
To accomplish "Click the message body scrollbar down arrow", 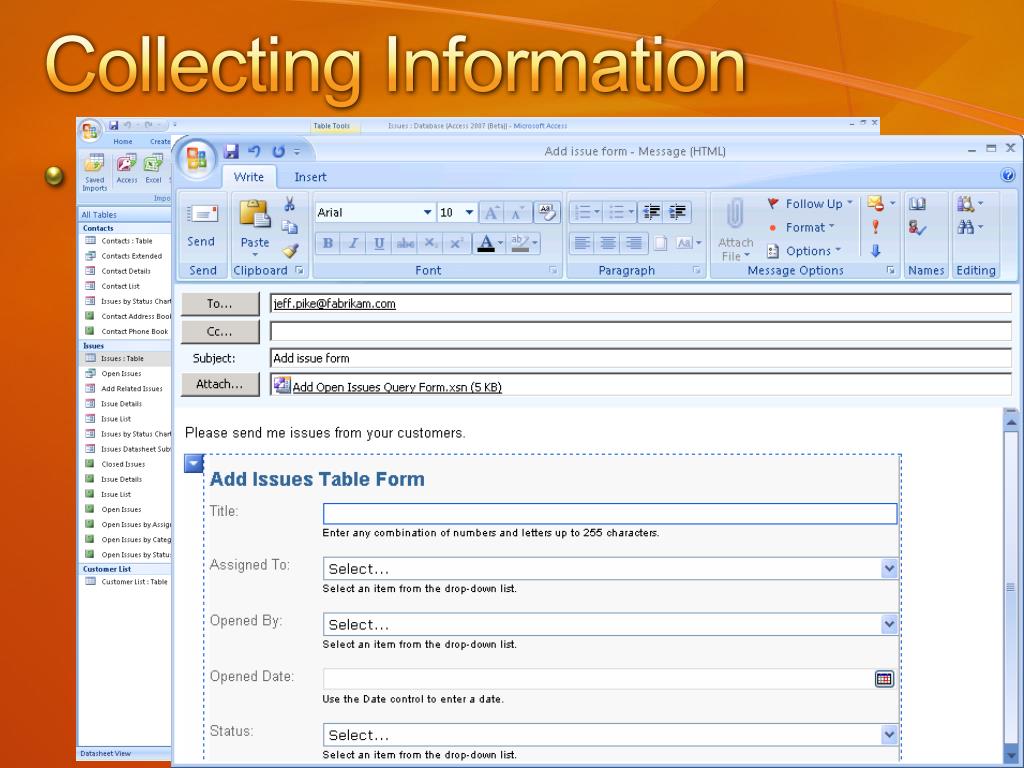I will [x=1011, y=754].
